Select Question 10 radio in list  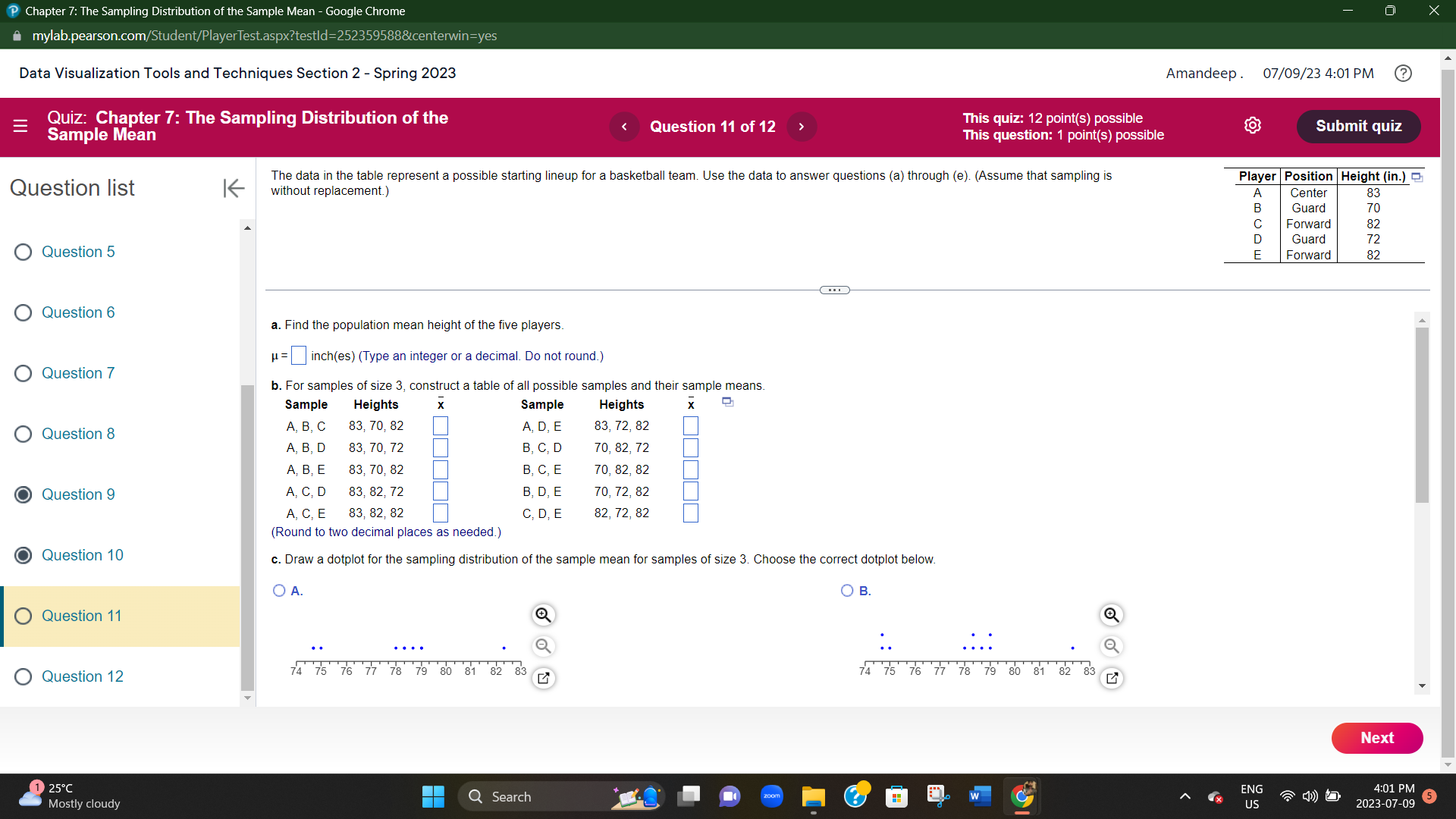pos(24,555)
